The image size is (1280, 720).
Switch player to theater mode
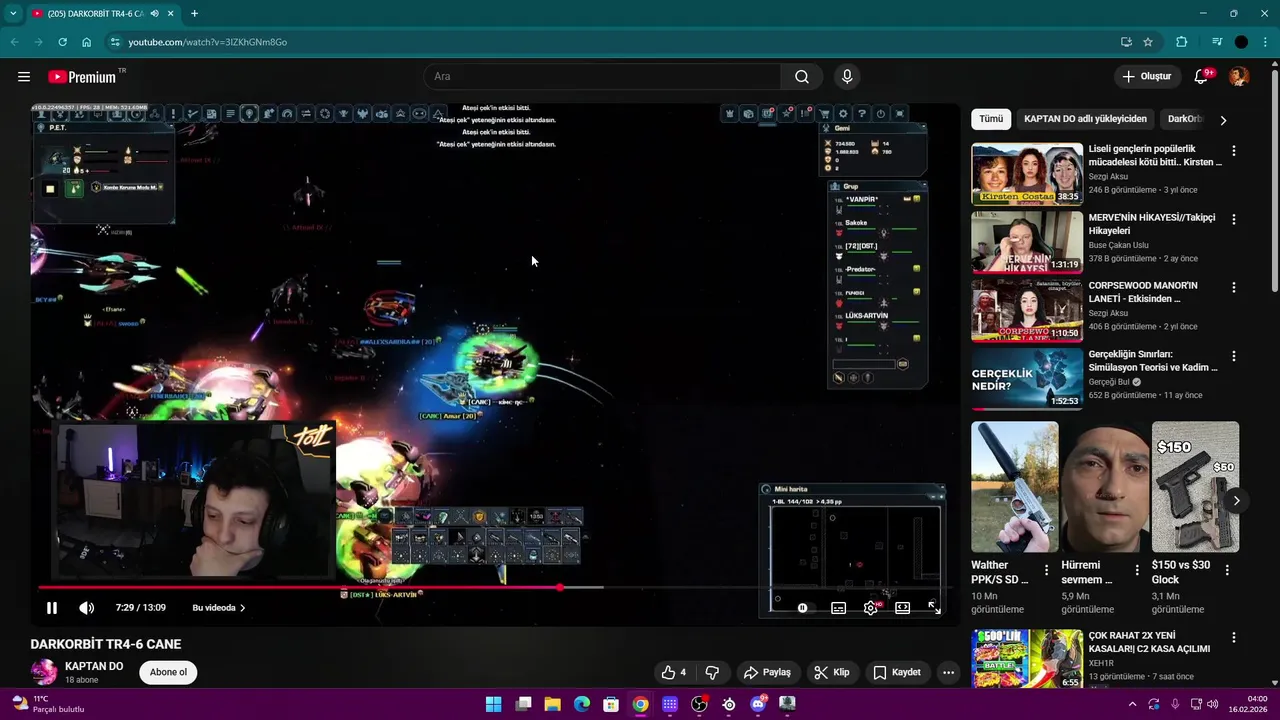tap(902, 607)
